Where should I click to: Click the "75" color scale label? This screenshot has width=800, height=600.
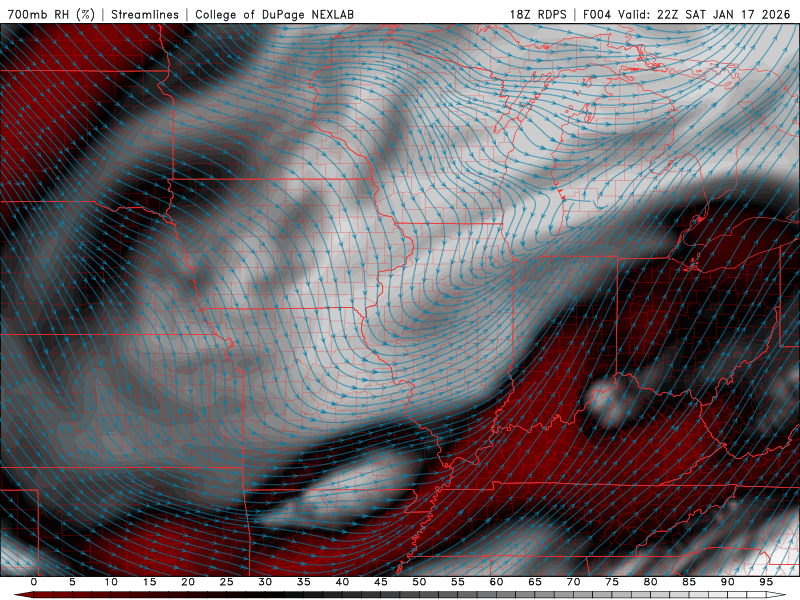coord(612,582)
